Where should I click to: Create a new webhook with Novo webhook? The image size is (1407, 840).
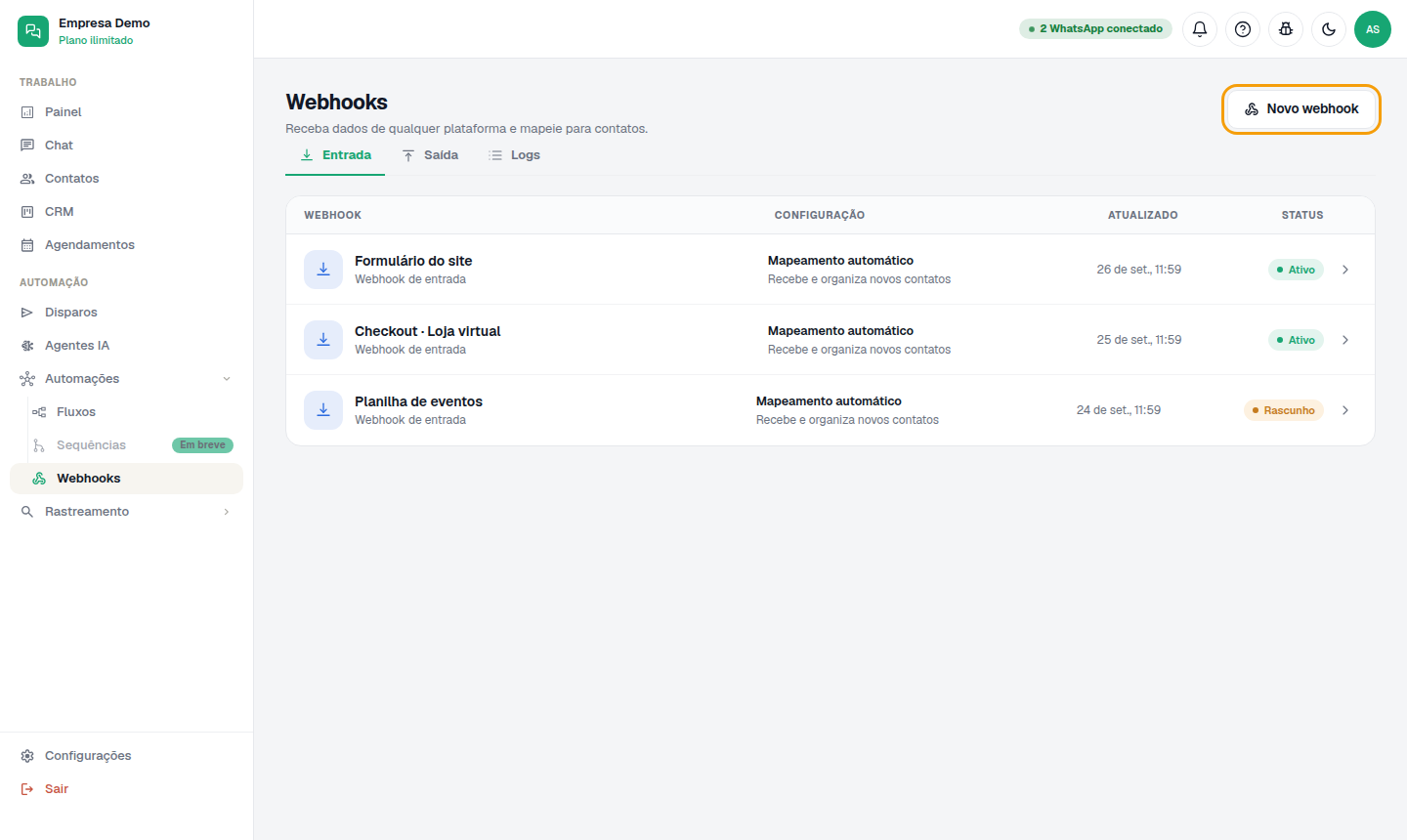[x=1300, y=109]
